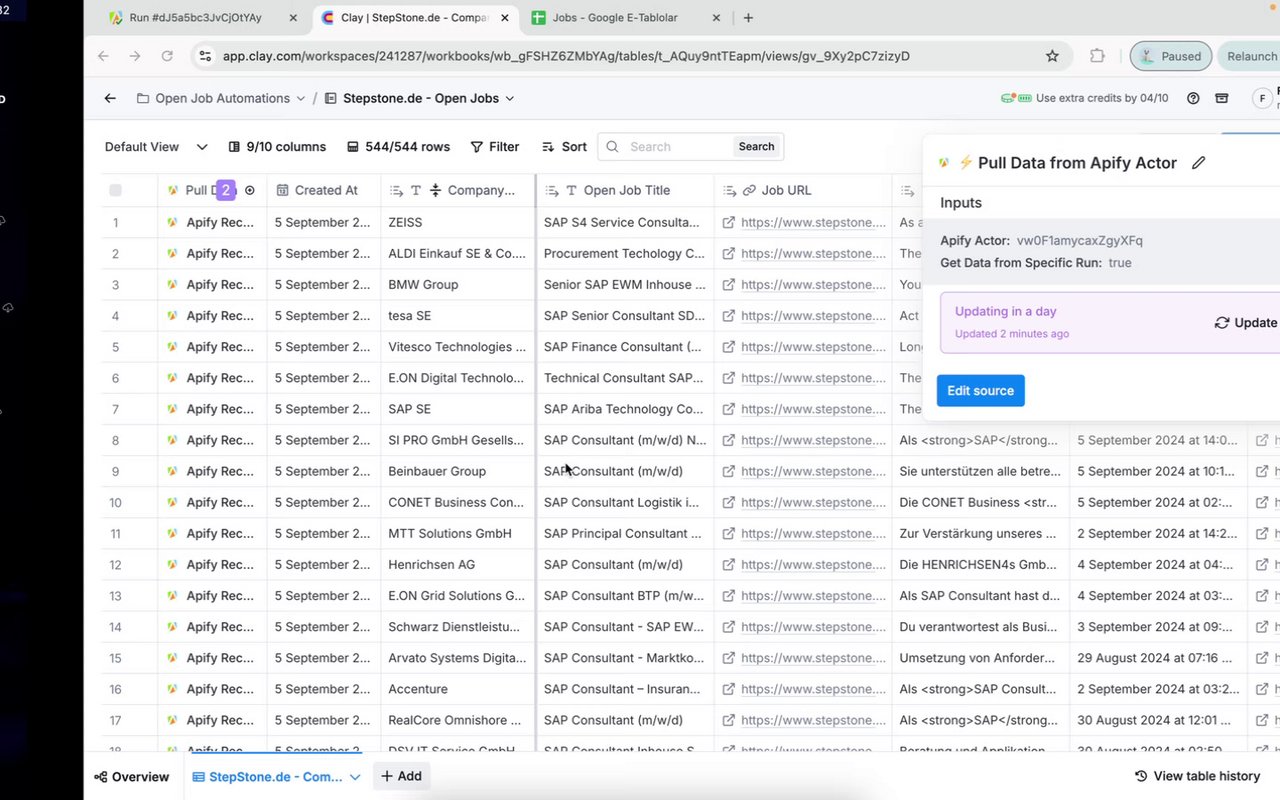This screenshot has width=1280, height=800.
Task: Tick the select-all rows checkbox
Action: tap(116, 190)
